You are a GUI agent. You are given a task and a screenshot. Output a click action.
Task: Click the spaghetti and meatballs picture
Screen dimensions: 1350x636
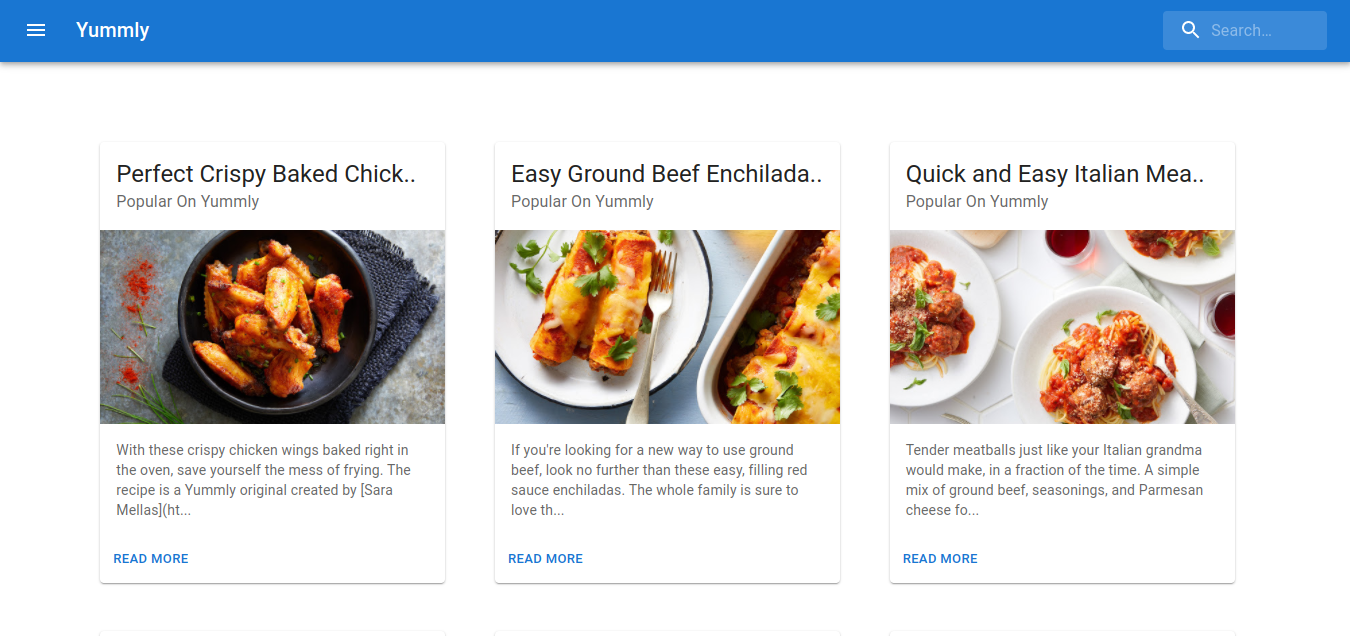[1062, 327]
